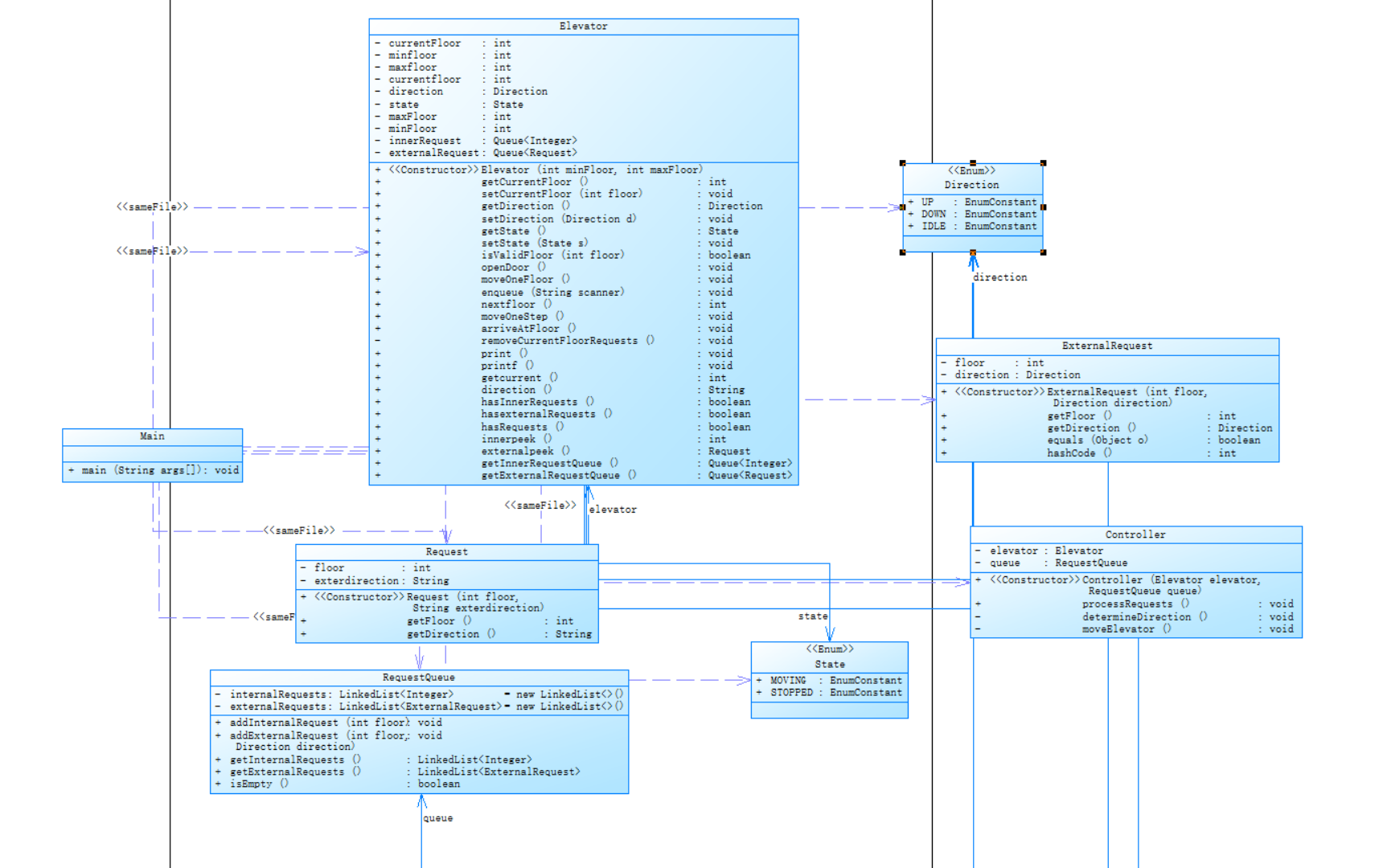Click the addInternalRequest method in RequestQueue
Image resolution: width=1383 pixels, height=868 pixels.
coord(329,723)
